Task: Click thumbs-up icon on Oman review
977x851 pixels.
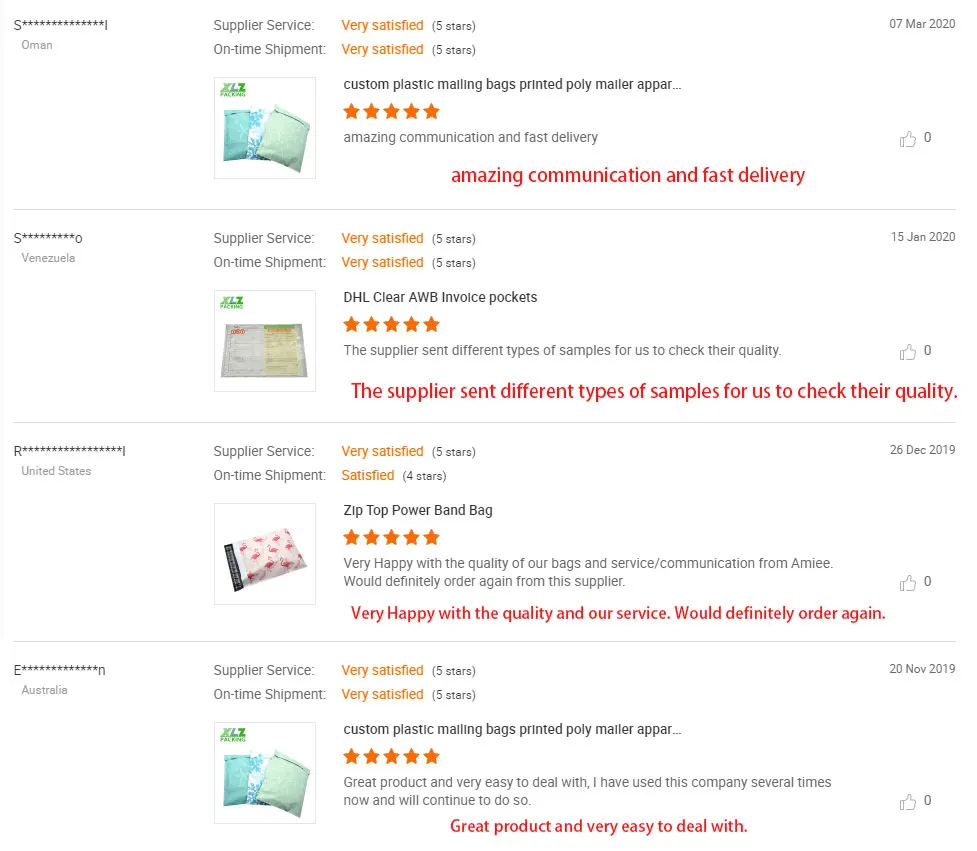Action: pyautogui.click(x=908, y=139)
